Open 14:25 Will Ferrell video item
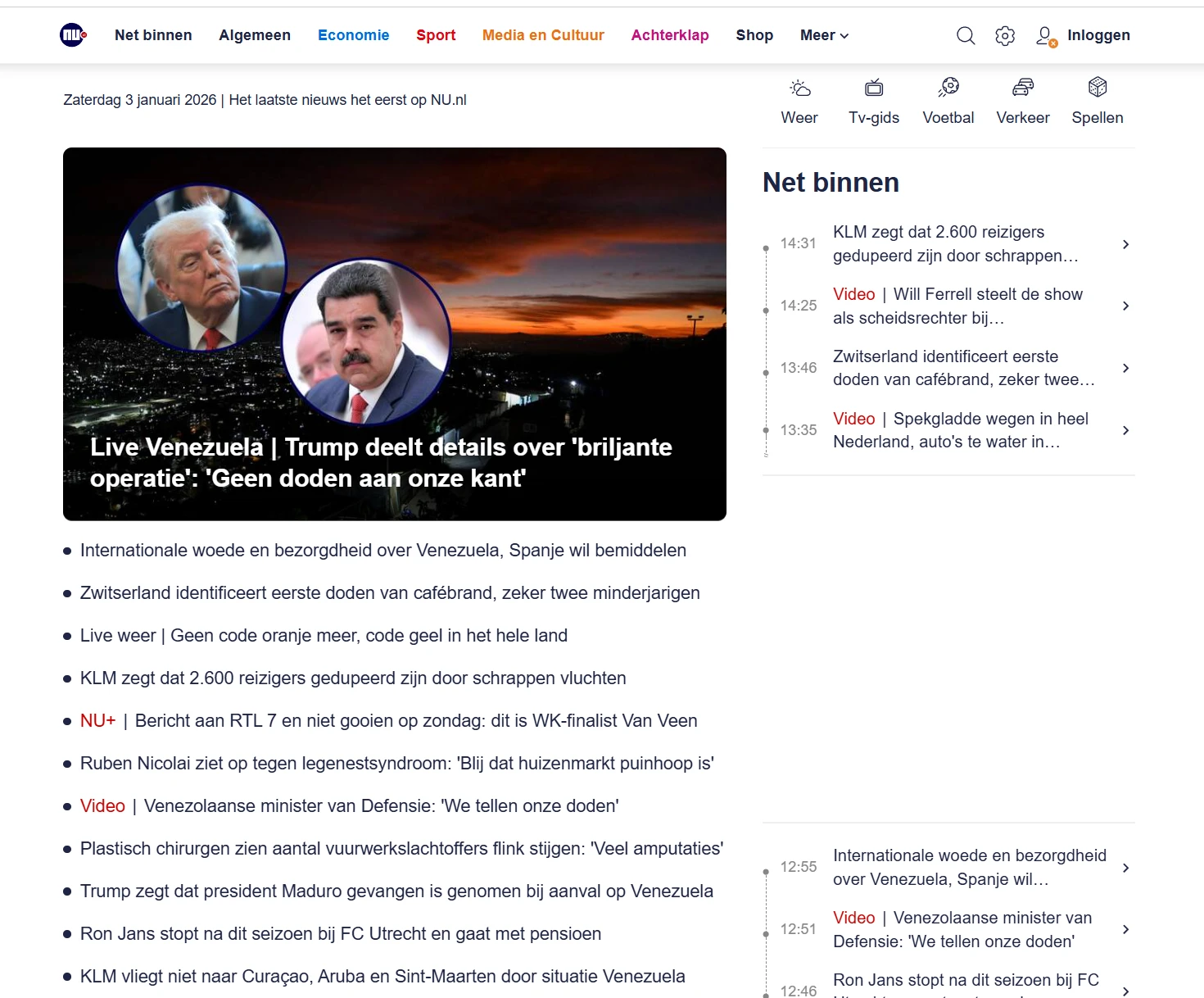This screenshot has width=1204, height=998. click(x=948, y=306)
